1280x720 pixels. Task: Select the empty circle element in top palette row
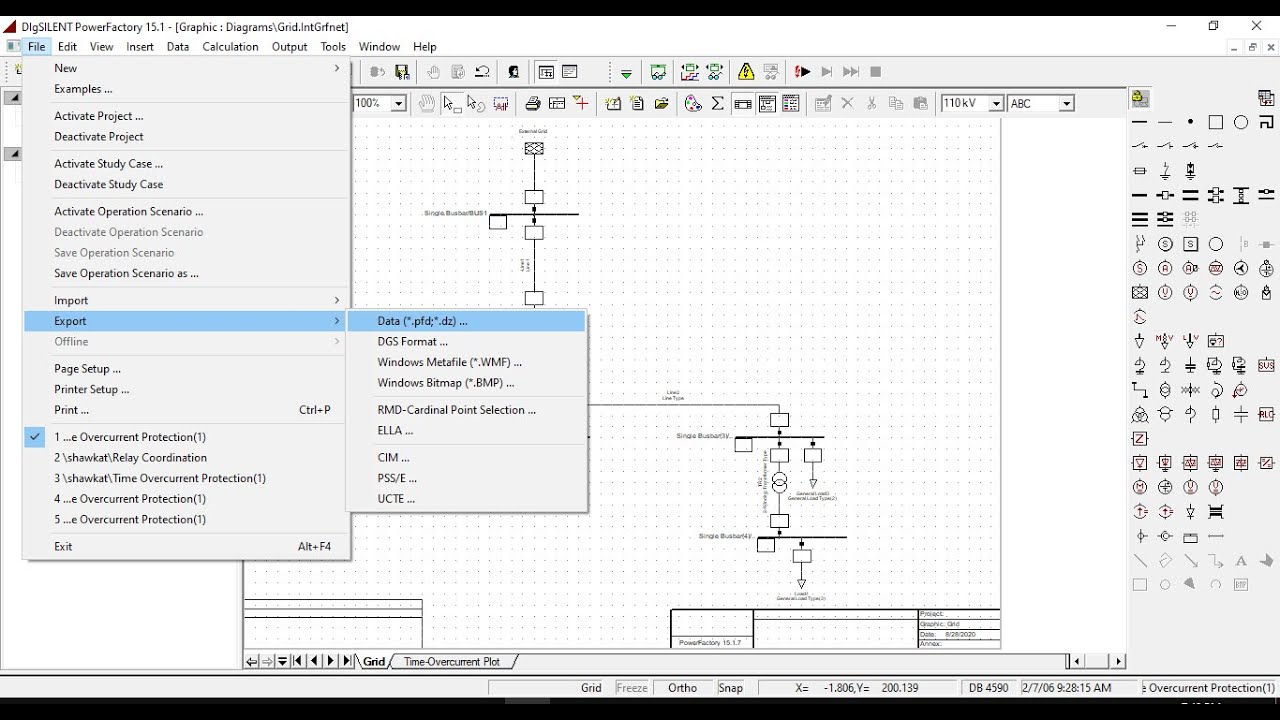click(x=1241, y=122)
